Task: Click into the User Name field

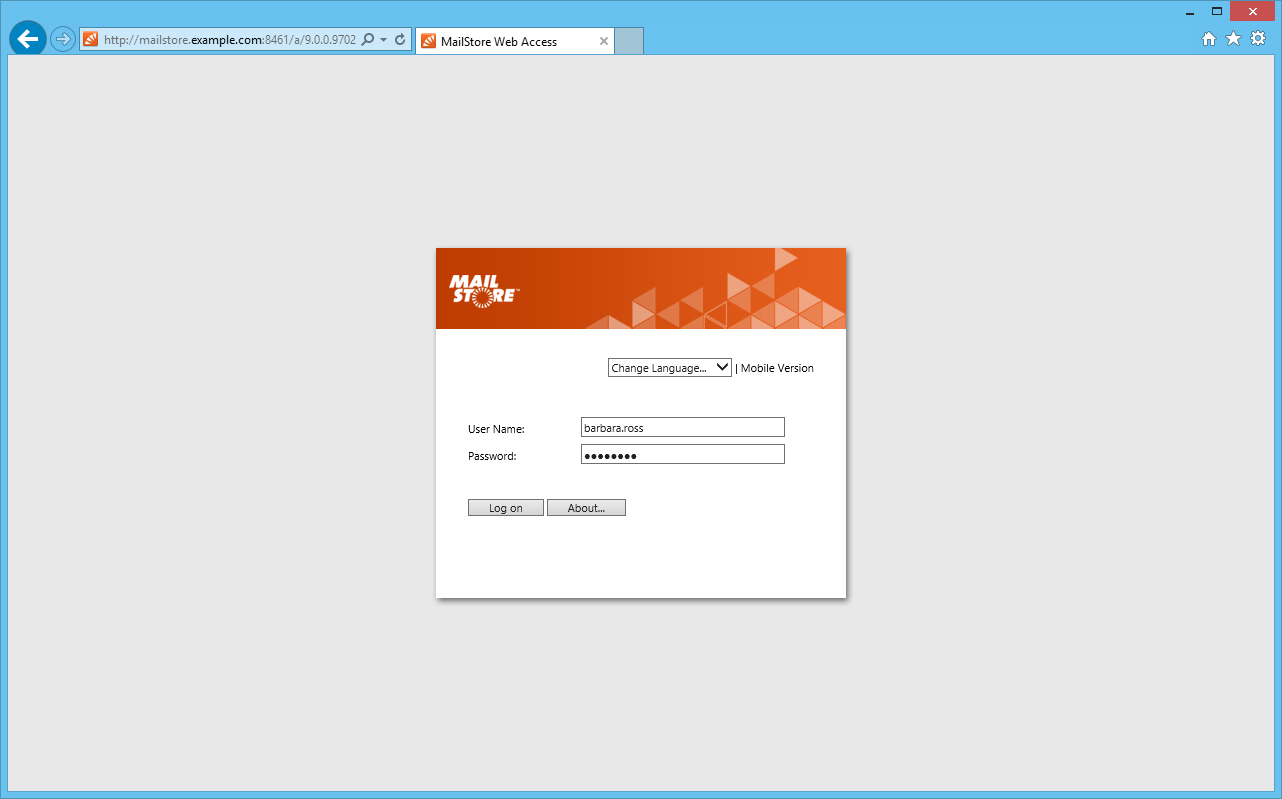Action: (x=682, y=428)
